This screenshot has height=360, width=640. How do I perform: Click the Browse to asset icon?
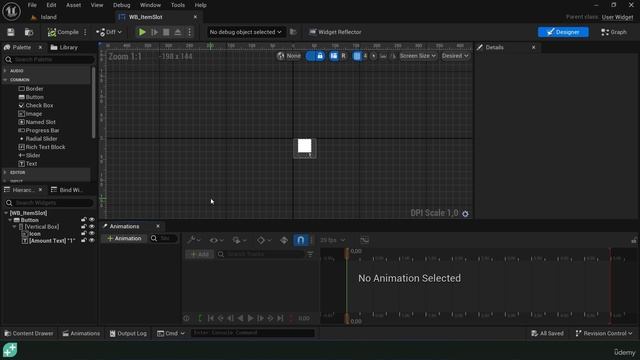29,32
